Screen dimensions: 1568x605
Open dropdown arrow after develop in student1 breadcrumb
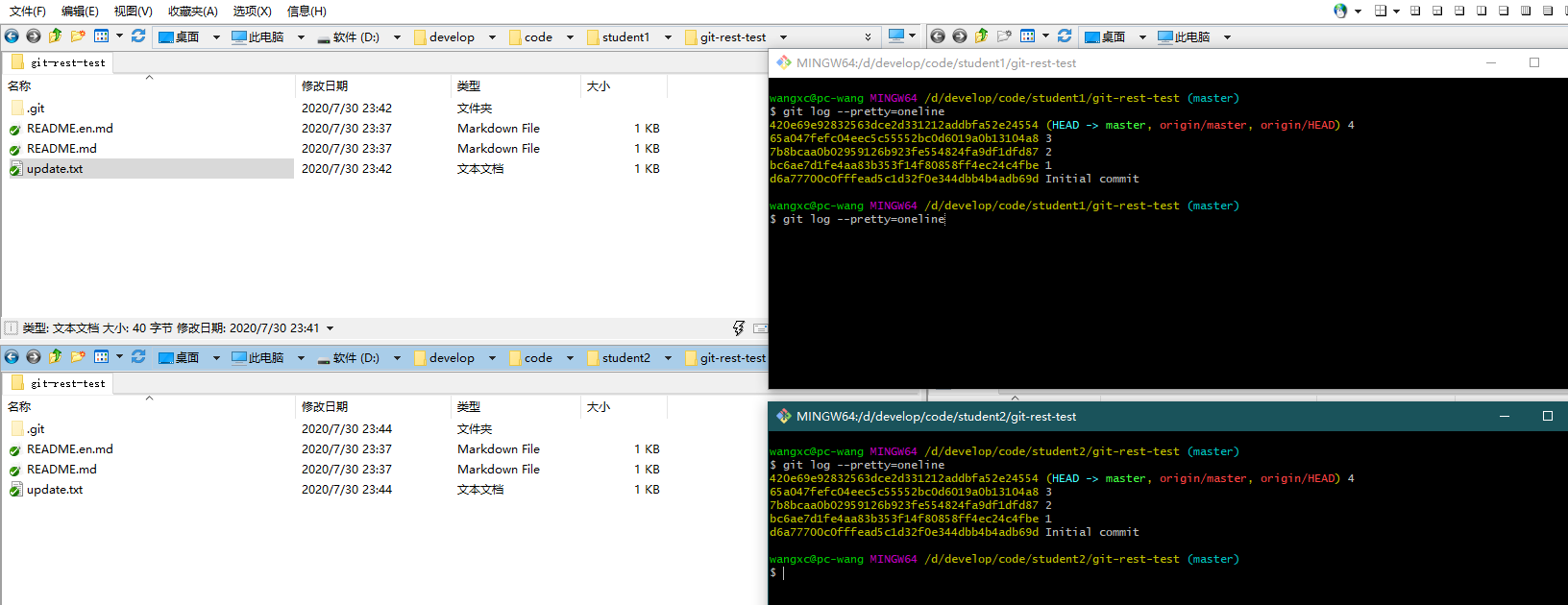(492, 37)
